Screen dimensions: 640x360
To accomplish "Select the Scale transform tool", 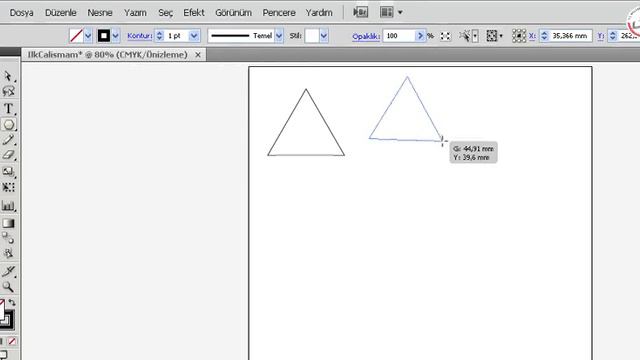I will [8, 171].
